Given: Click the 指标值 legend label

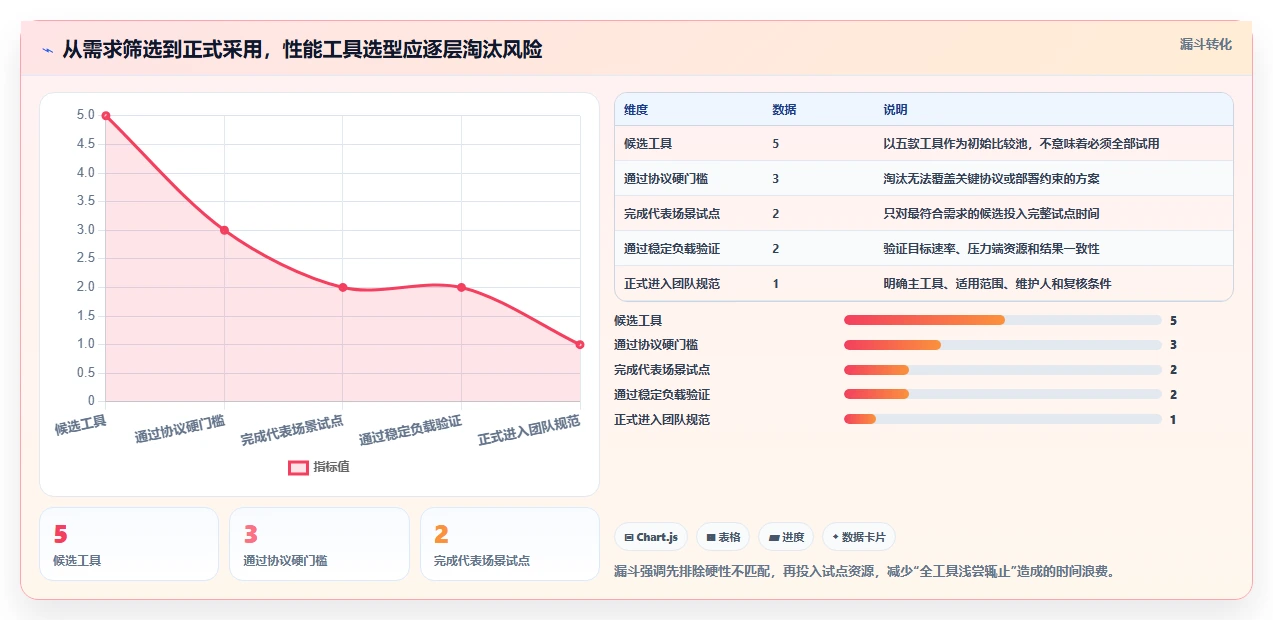Looking at the screenshot, I should point(331,467).
